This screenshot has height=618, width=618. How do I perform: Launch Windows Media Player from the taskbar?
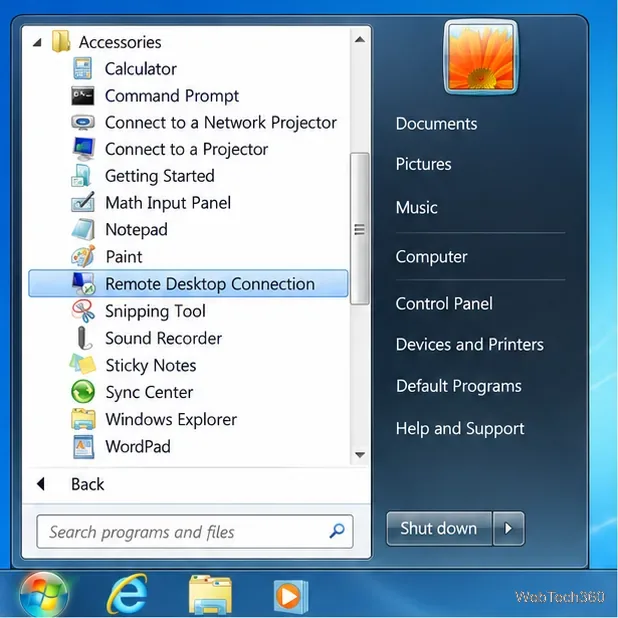291,596
